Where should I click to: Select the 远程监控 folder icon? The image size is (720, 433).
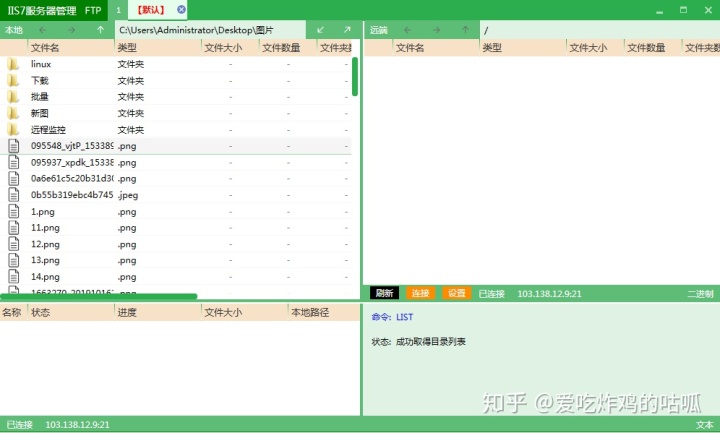[x=13, y=129]
